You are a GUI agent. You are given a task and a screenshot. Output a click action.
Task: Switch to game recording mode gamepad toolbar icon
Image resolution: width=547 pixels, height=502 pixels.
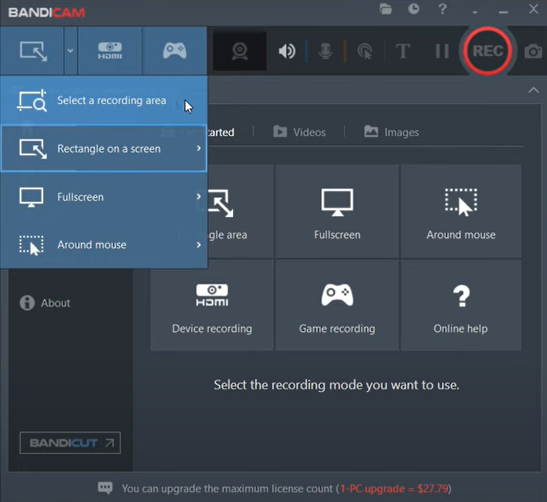(174, 51)
